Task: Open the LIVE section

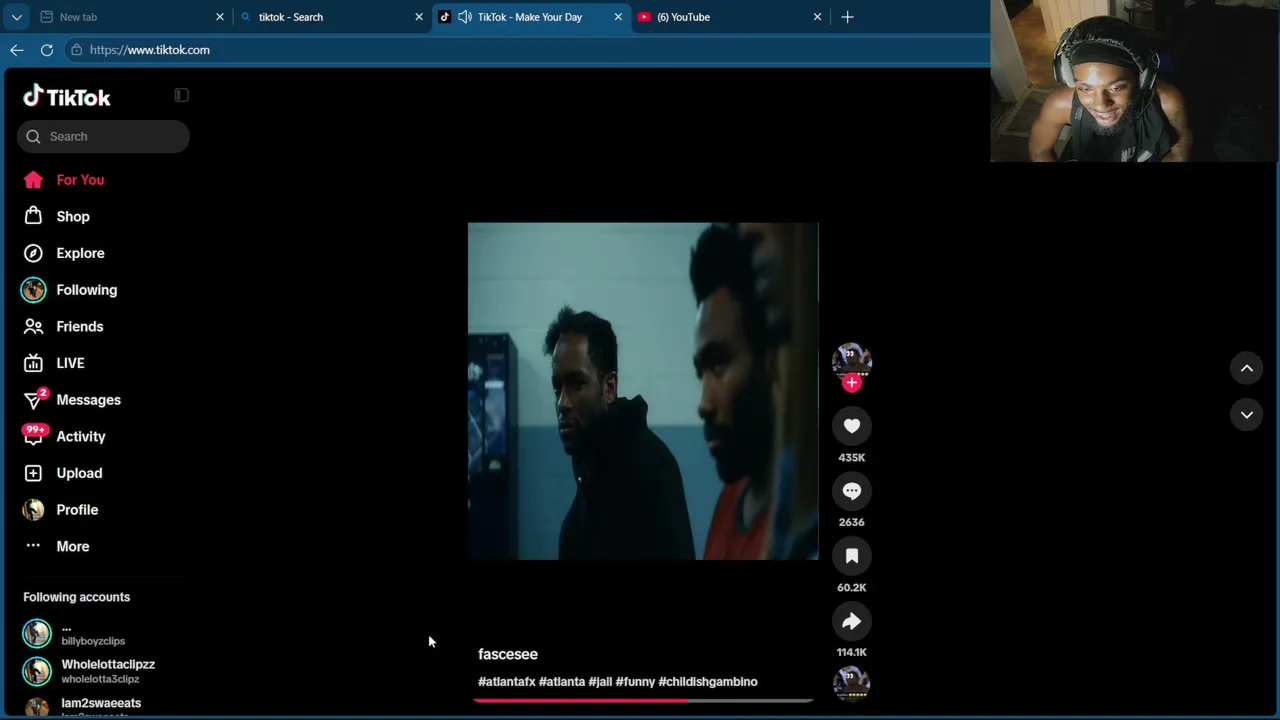Action: [70, 363]
